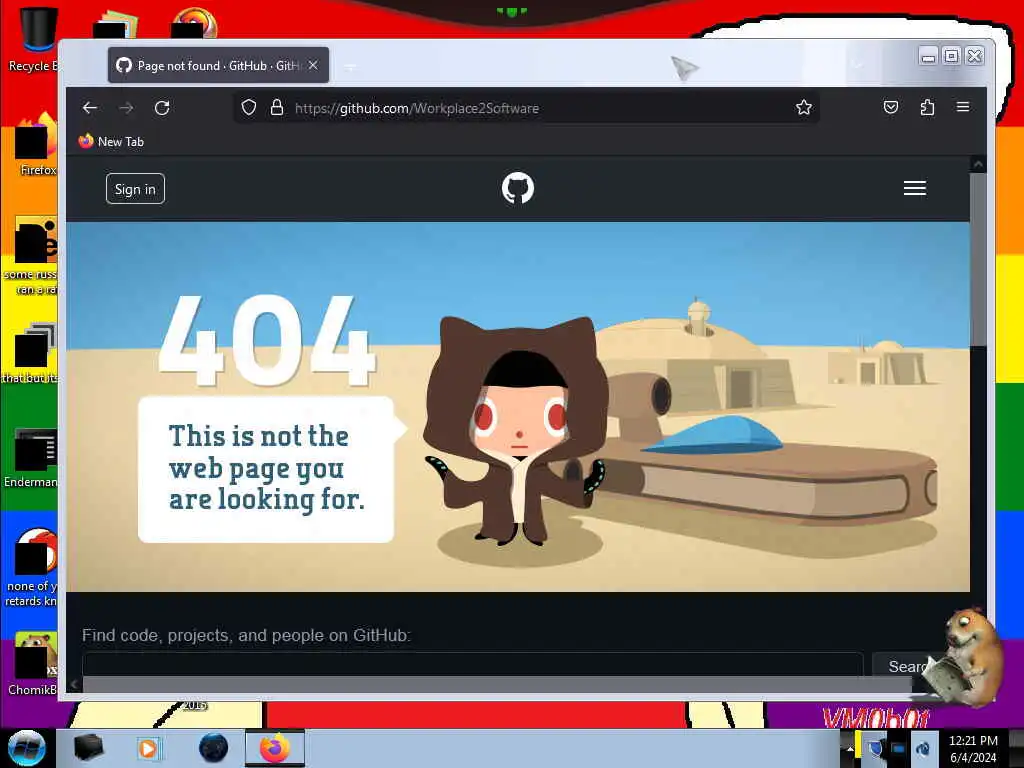This screenshot has width=1024, height=768.
Task: Click the taskbar clock showing 12:21 PM
Action: coord(973,748)
